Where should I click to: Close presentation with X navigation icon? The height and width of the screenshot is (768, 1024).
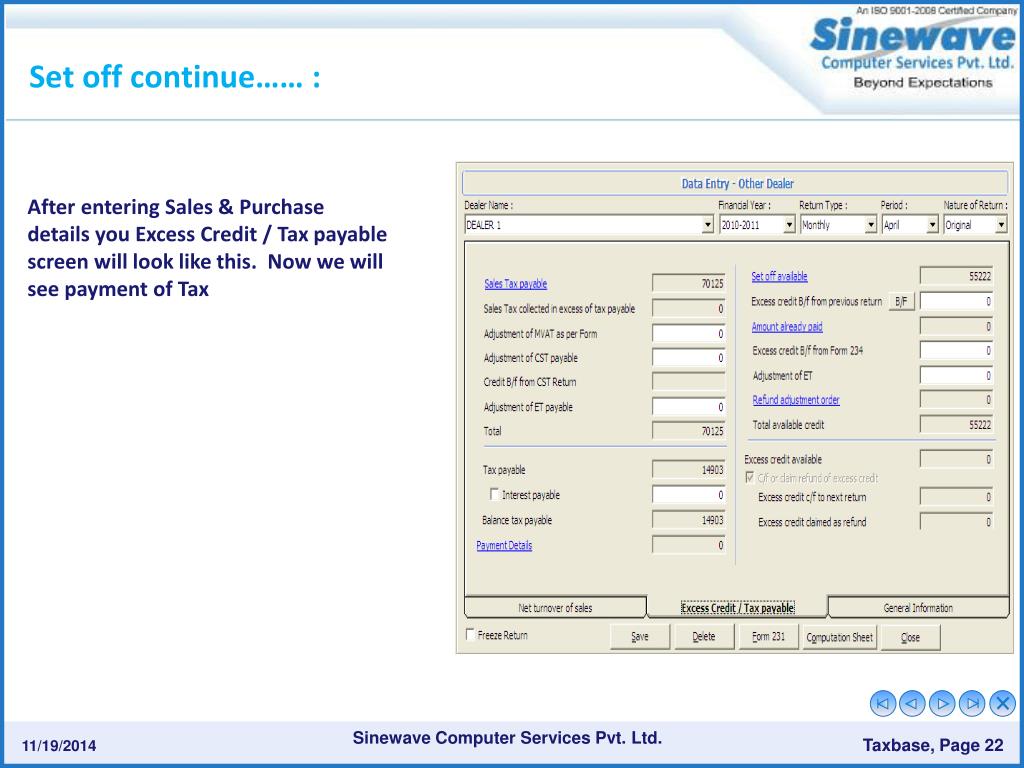coord(1002,703)
